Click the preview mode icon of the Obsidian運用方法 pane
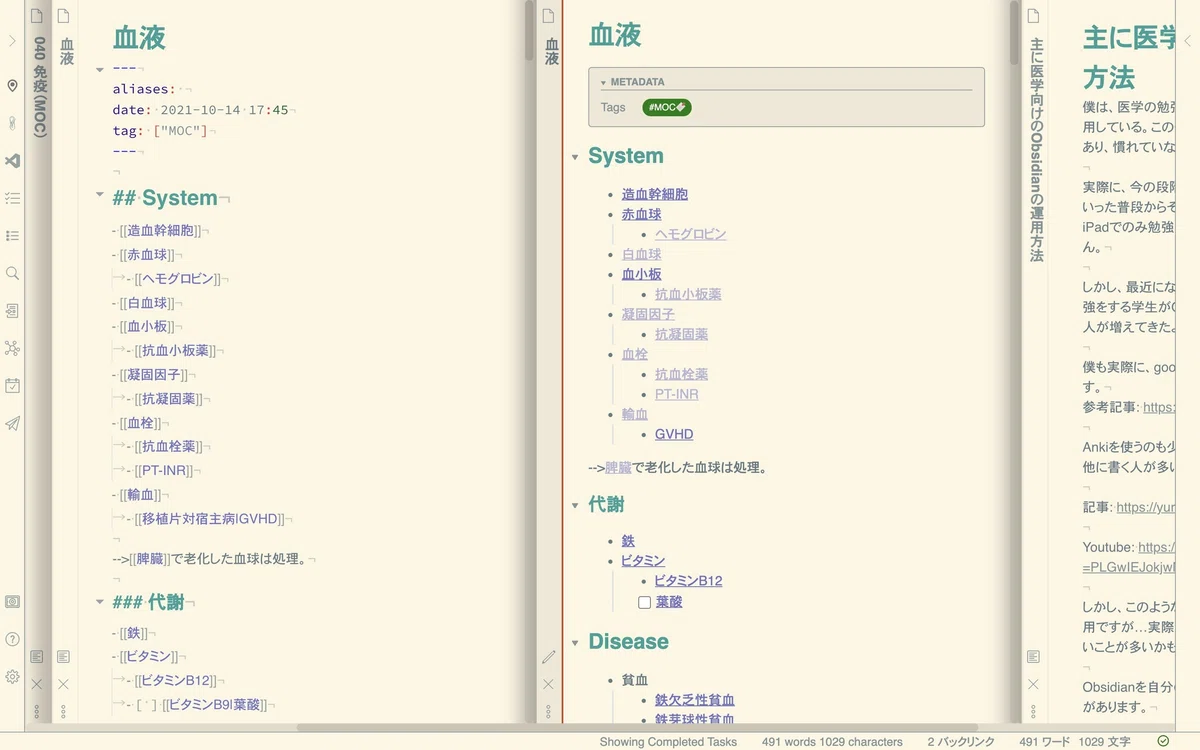This screenshot has height=750, width=1200. pos(1033,657)
